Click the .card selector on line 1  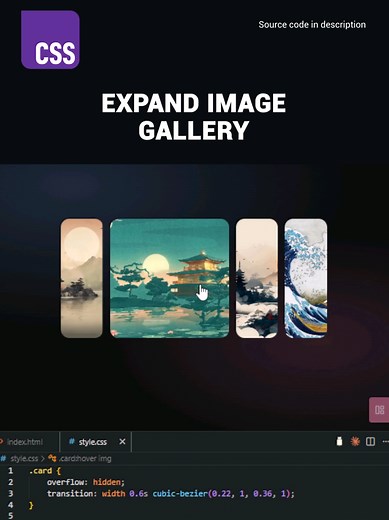tap(40, 471)
